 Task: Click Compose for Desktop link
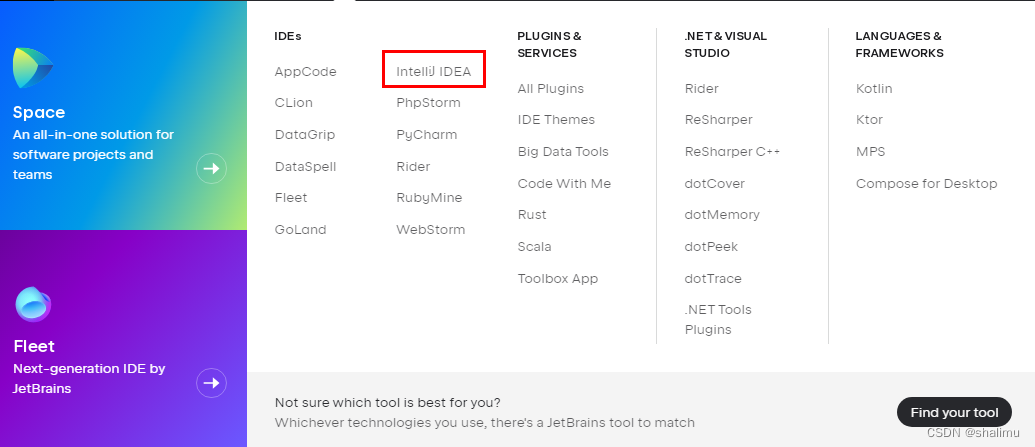point(927,184)
